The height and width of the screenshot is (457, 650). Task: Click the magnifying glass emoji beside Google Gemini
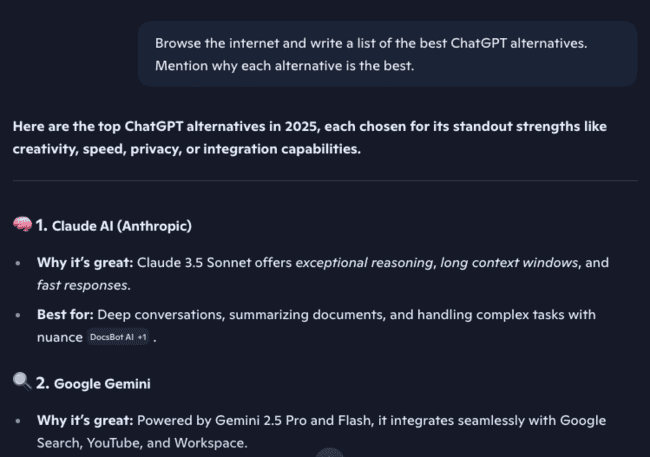tap(22, 383)
